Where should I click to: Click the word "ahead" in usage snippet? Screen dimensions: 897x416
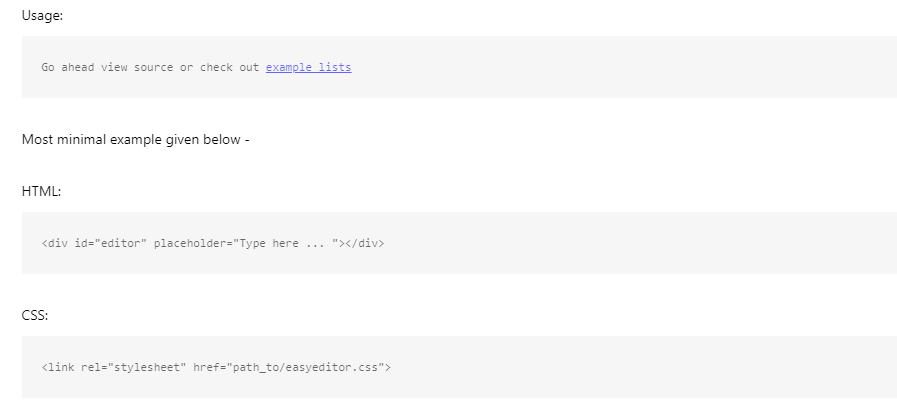click(x=77, y=67)
